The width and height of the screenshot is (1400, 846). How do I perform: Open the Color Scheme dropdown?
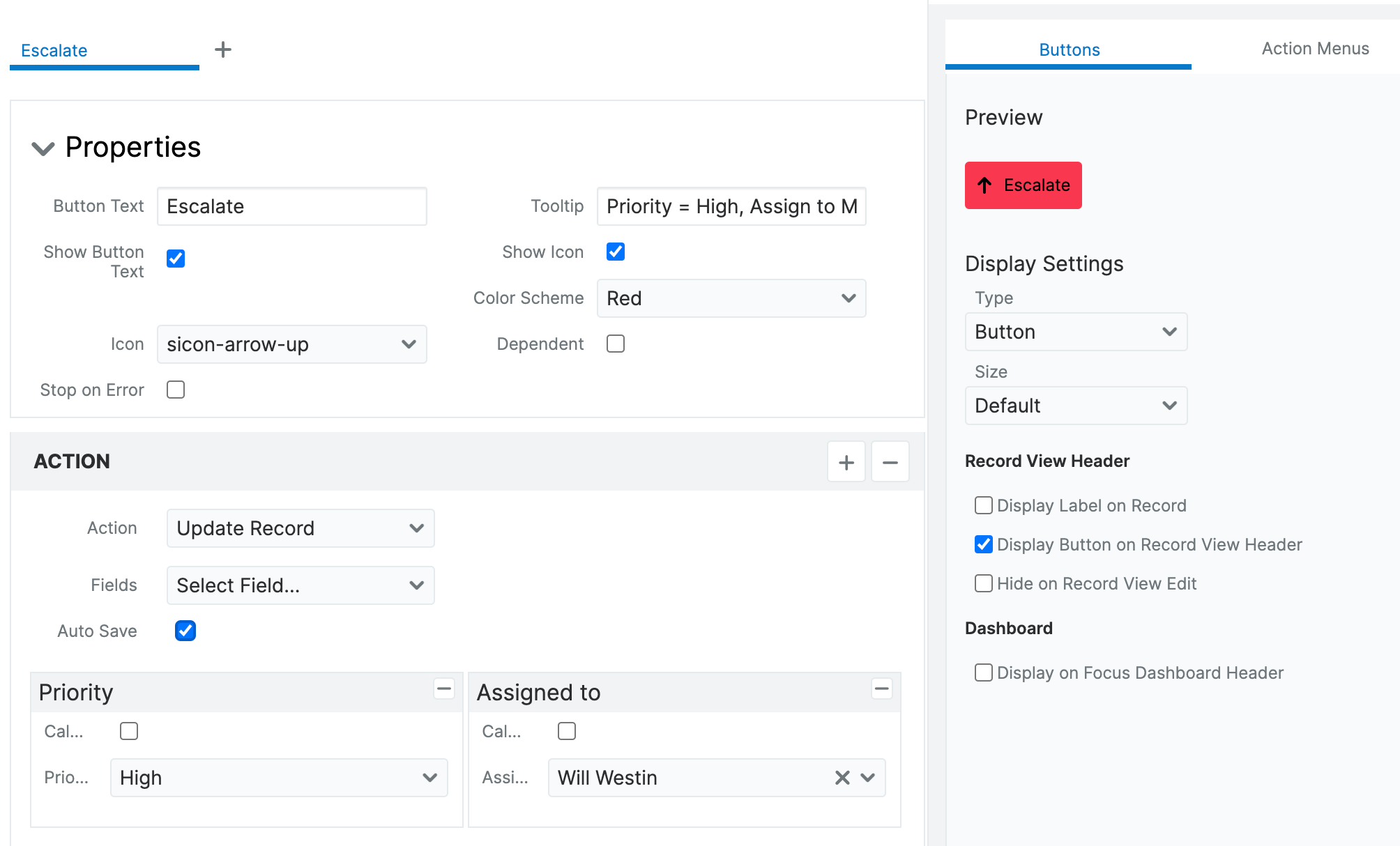(x=731, y=298)
